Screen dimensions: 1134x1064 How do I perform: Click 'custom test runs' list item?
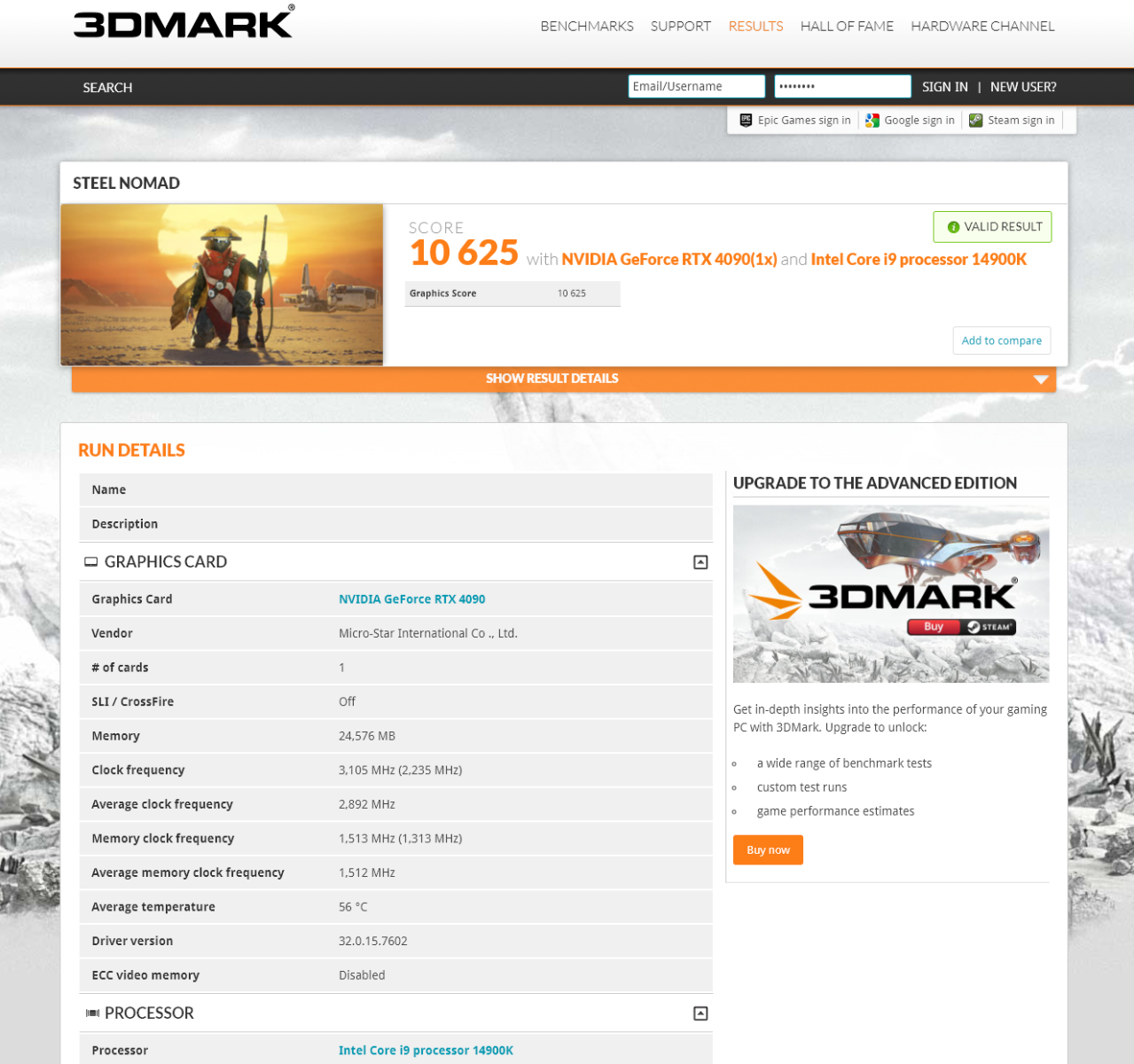pos(802,787)
